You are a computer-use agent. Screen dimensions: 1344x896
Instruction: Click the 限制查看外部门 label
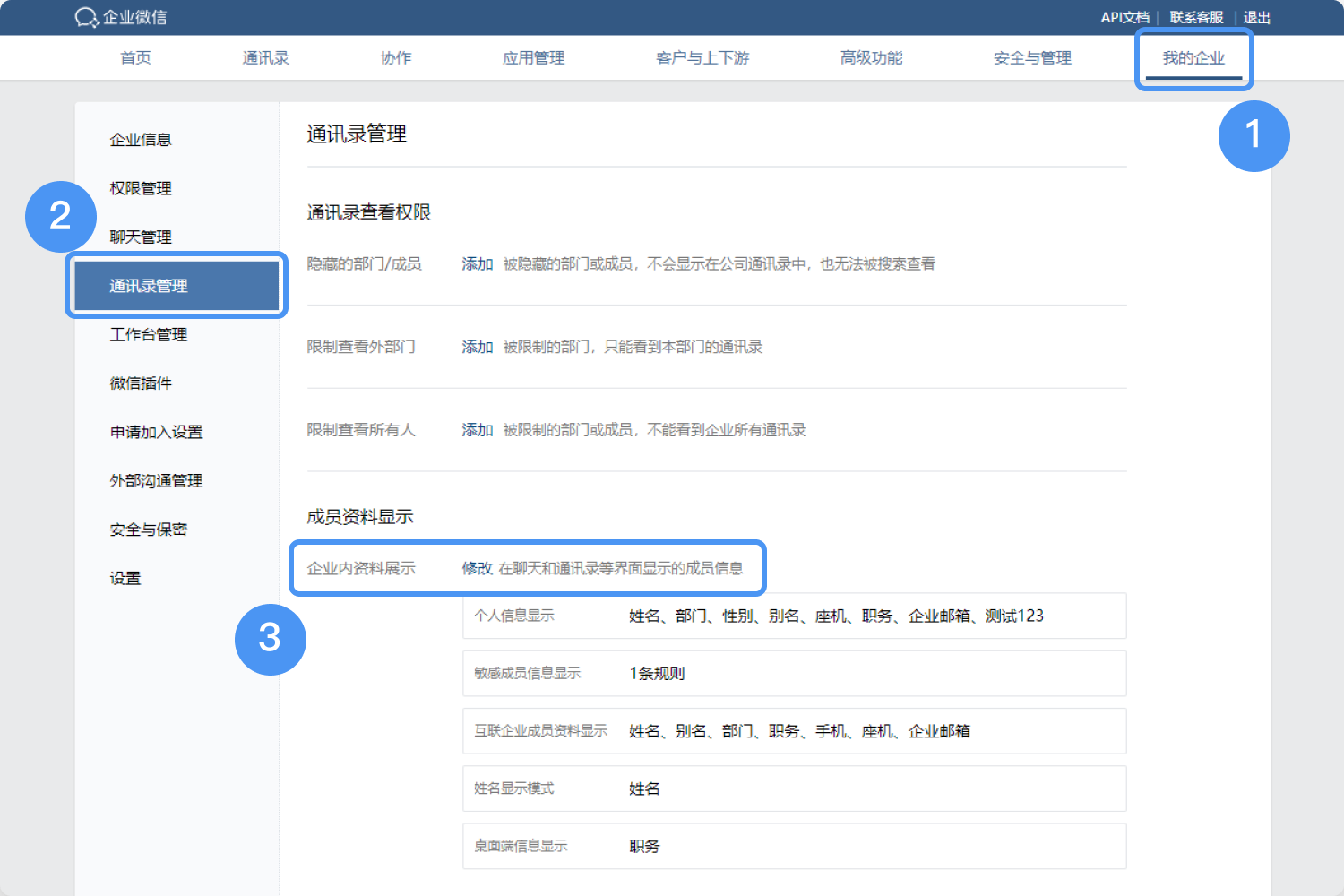[361, 347]
